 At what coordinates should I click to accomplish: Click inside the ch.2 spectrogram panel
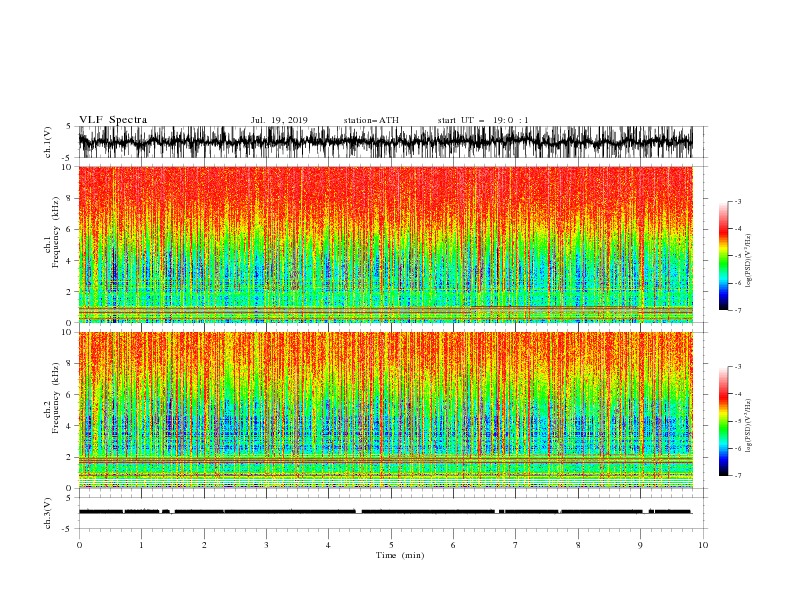(385, 410)
